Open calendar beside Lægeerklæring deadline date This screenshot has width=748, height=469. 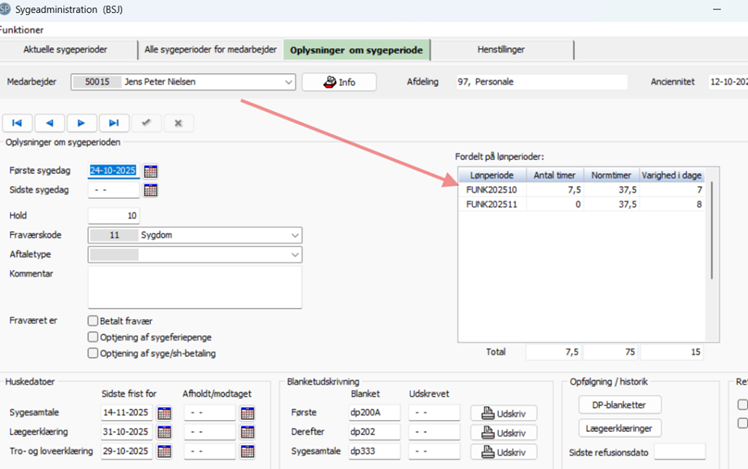point(165,432)
